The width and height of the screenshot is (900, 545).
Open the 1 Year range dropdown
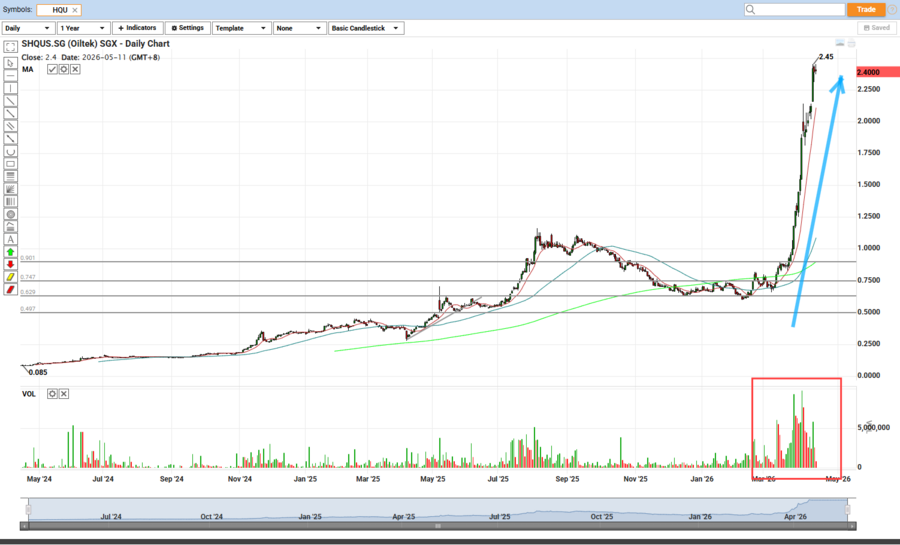click(83, 28)
